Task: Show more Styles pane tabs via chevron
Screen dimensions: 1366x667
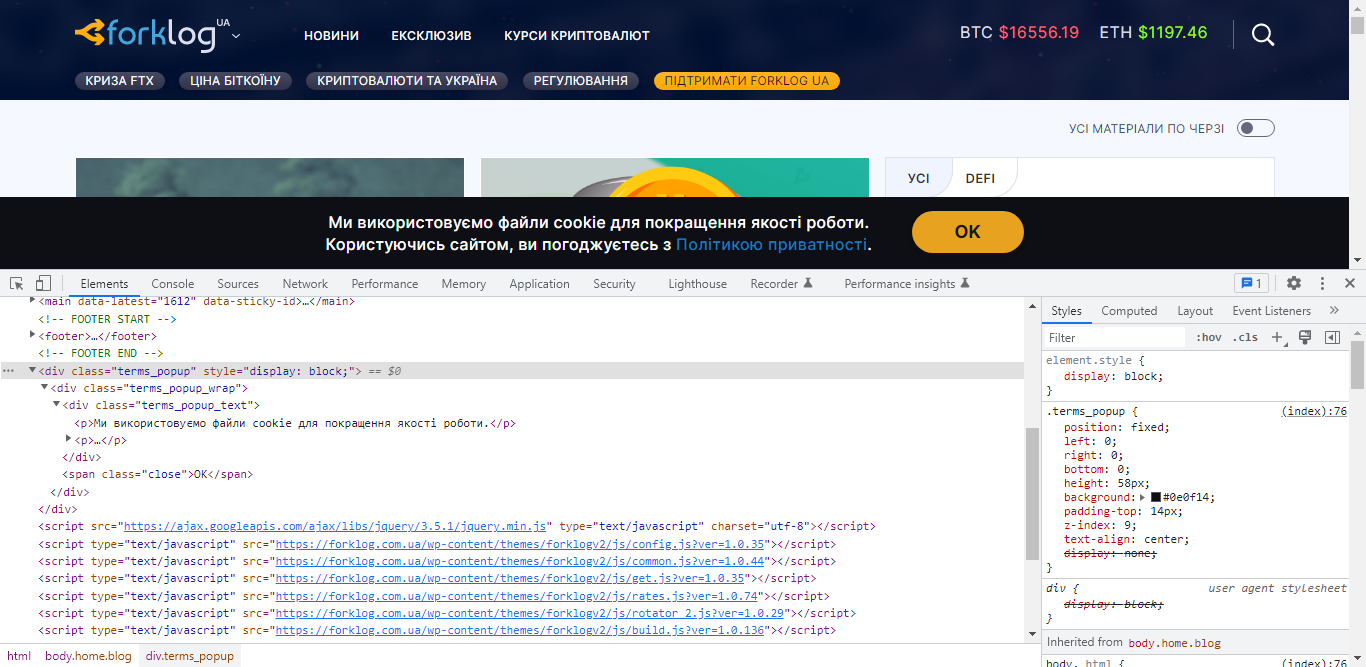Action: click(x=1334, y=310)
